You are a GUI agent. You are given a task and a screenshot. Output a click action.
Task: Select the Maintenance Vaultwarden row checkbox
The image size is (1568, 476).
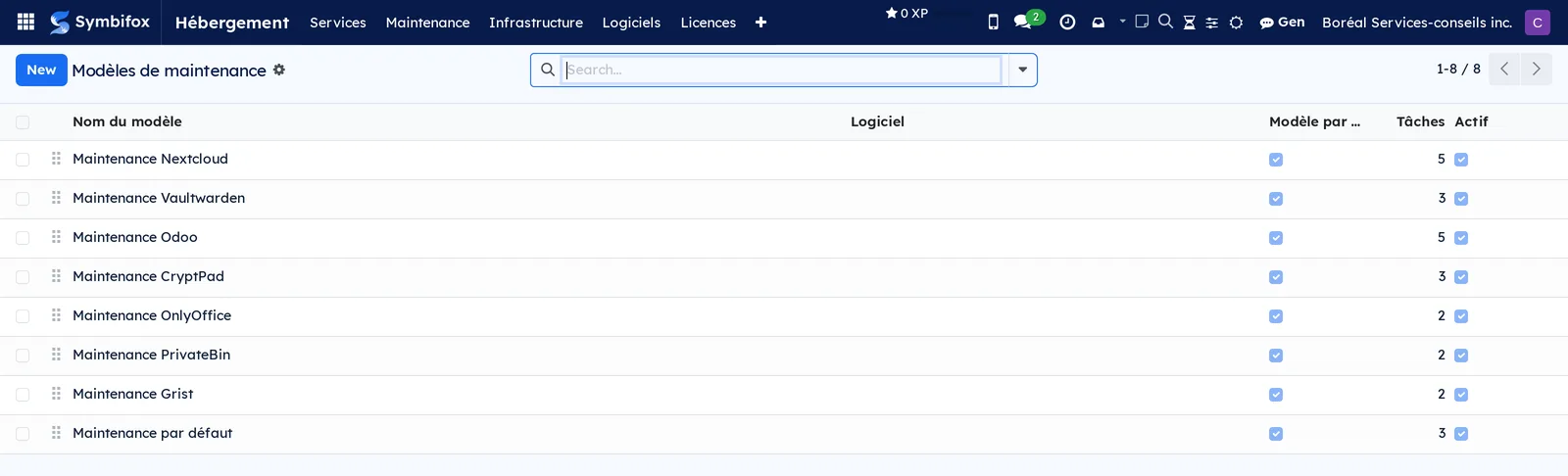23,199
